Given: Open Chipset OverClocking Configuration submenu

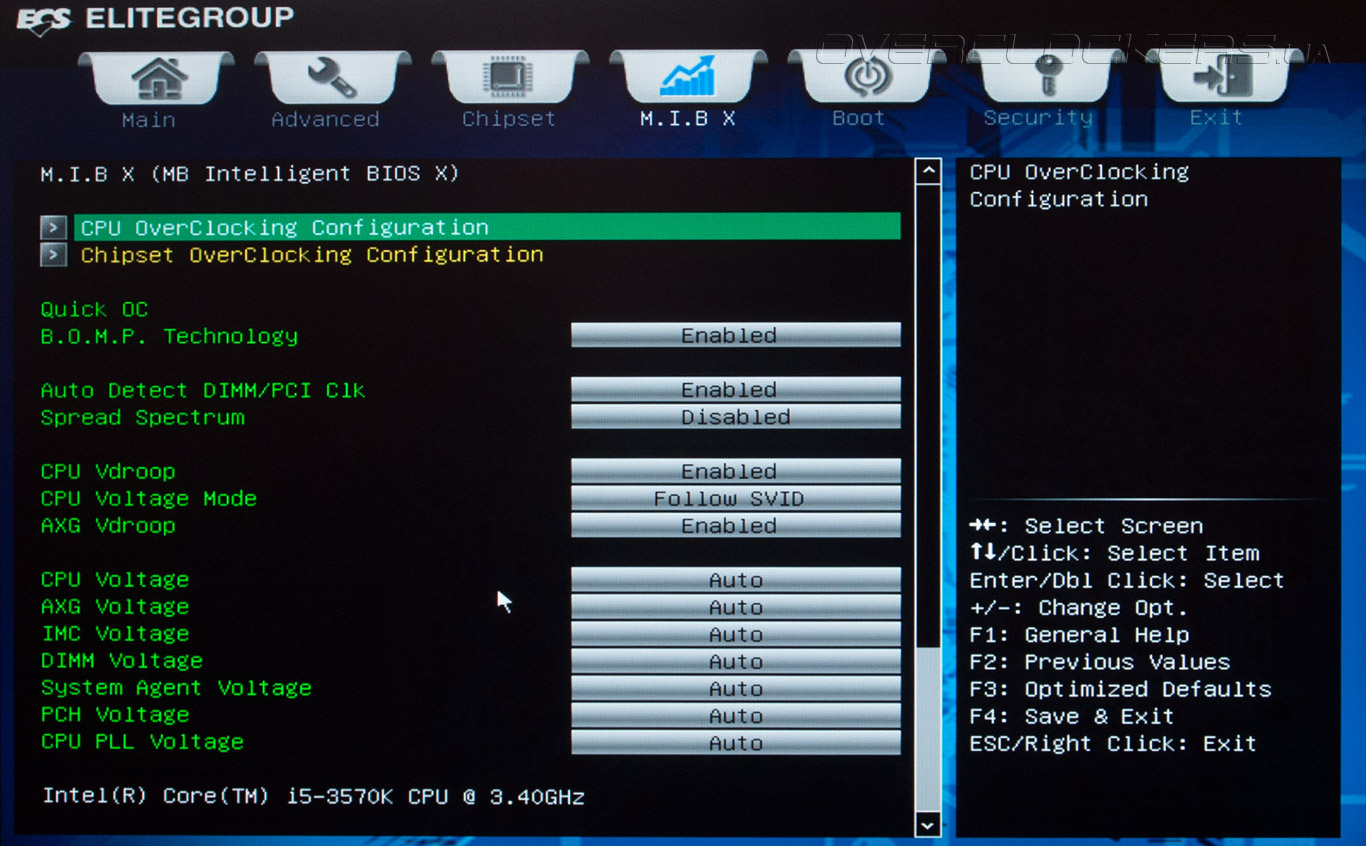Looking at the screenshot, I should pyautogui.click(x=312, y=255).
